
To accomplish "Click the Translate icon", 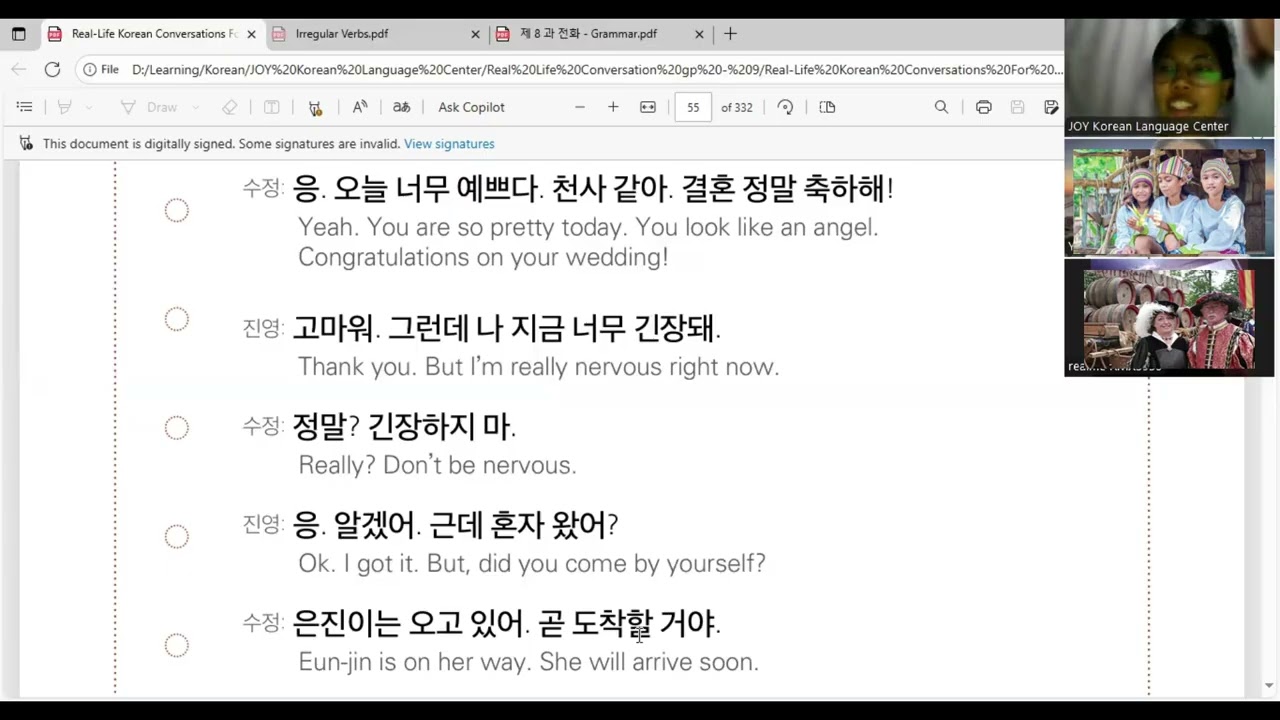I will tap(401, 107).
